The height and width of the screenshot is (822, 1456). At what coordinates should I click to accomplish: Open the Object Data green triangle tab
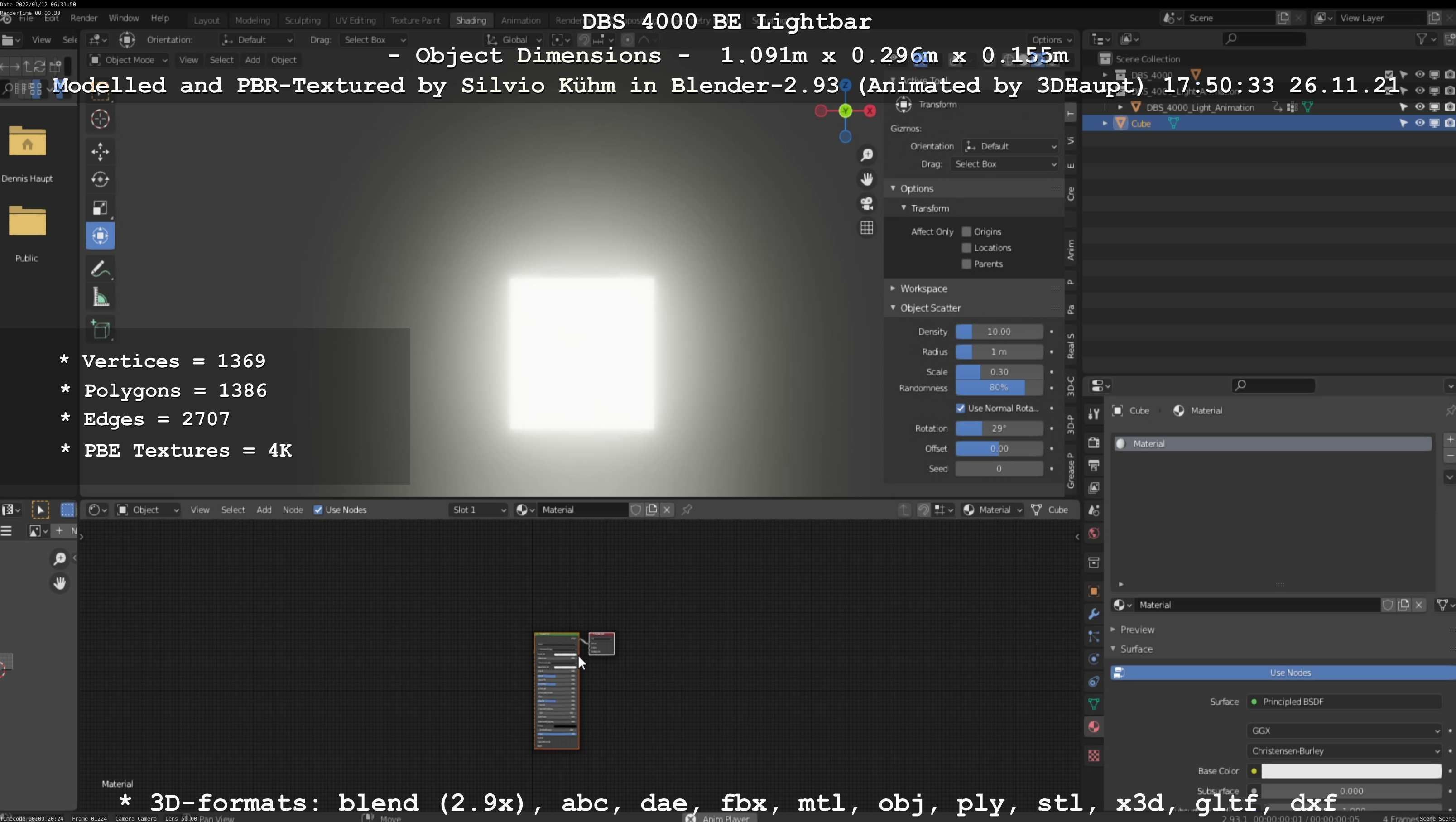click(x=1094, y=704)
